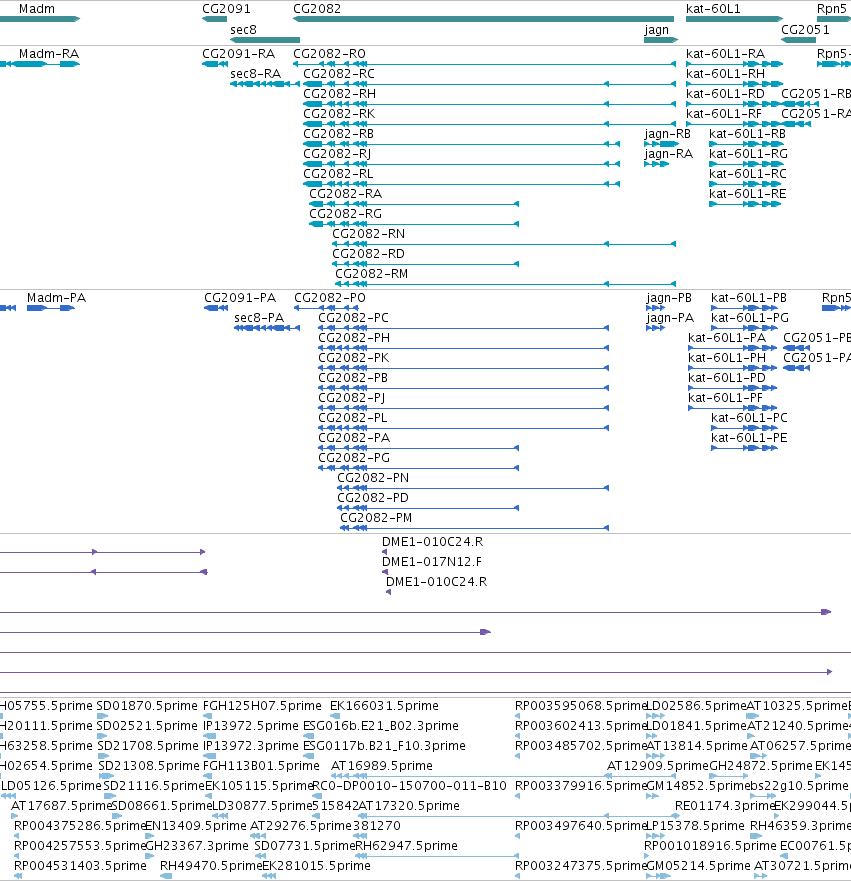
Task: Click transcript CG2082-RB
Action: point(339,134)
